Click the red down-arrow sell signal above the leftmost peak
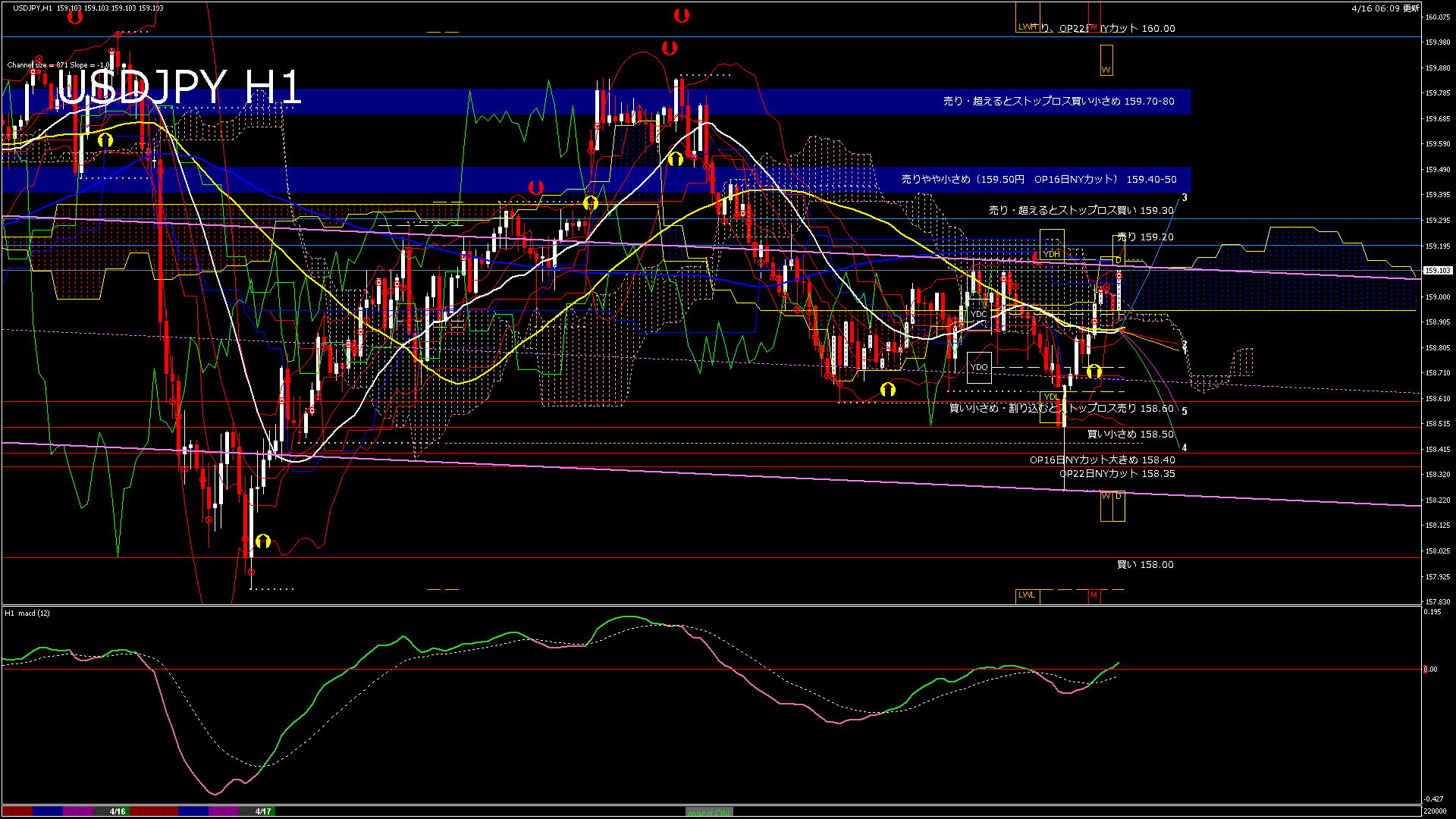This screenshot has height=819, width=1456. tap(74, 17)
